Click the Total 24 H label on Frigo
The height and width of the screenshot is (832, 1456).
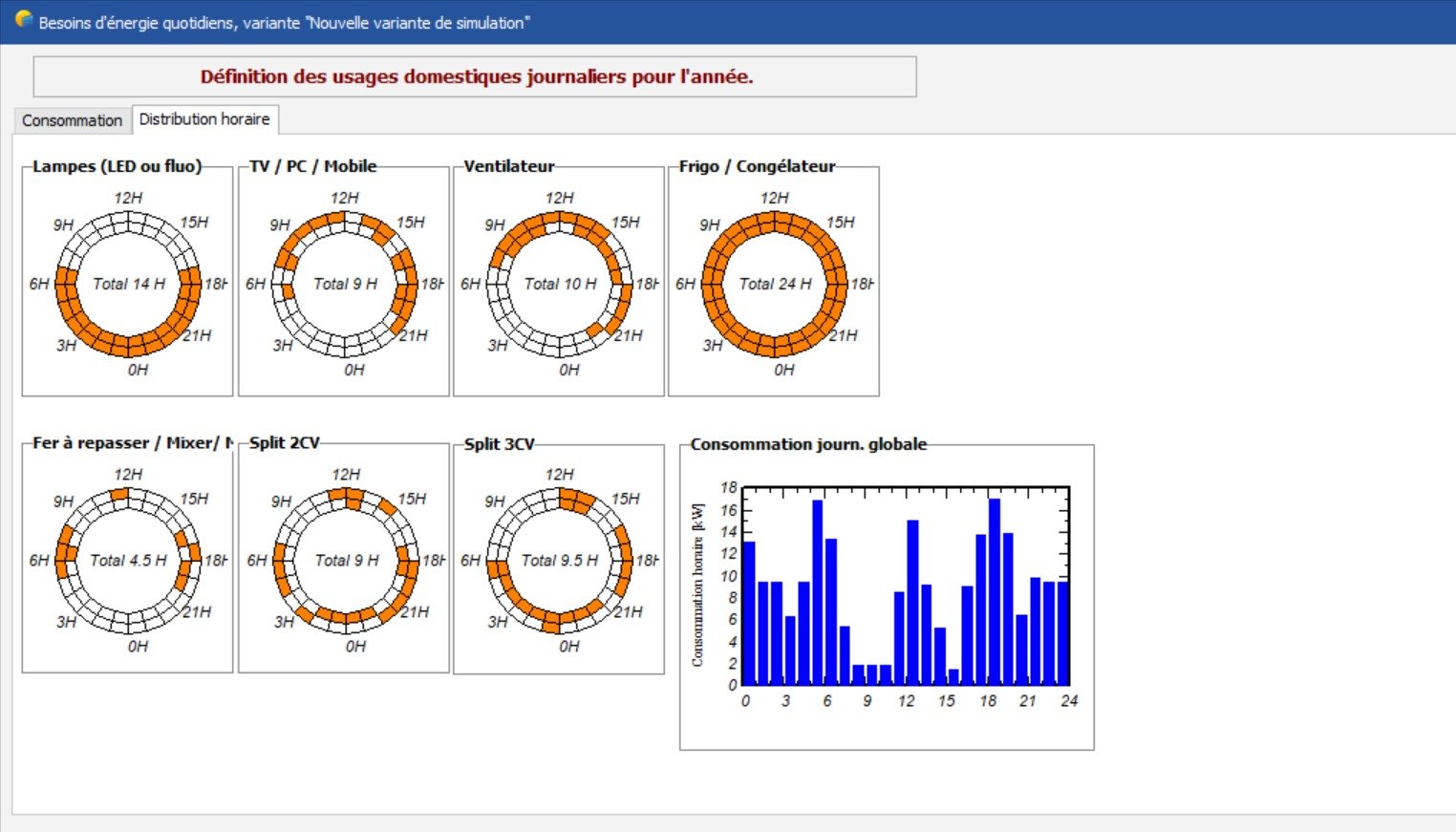click(775, 284)
